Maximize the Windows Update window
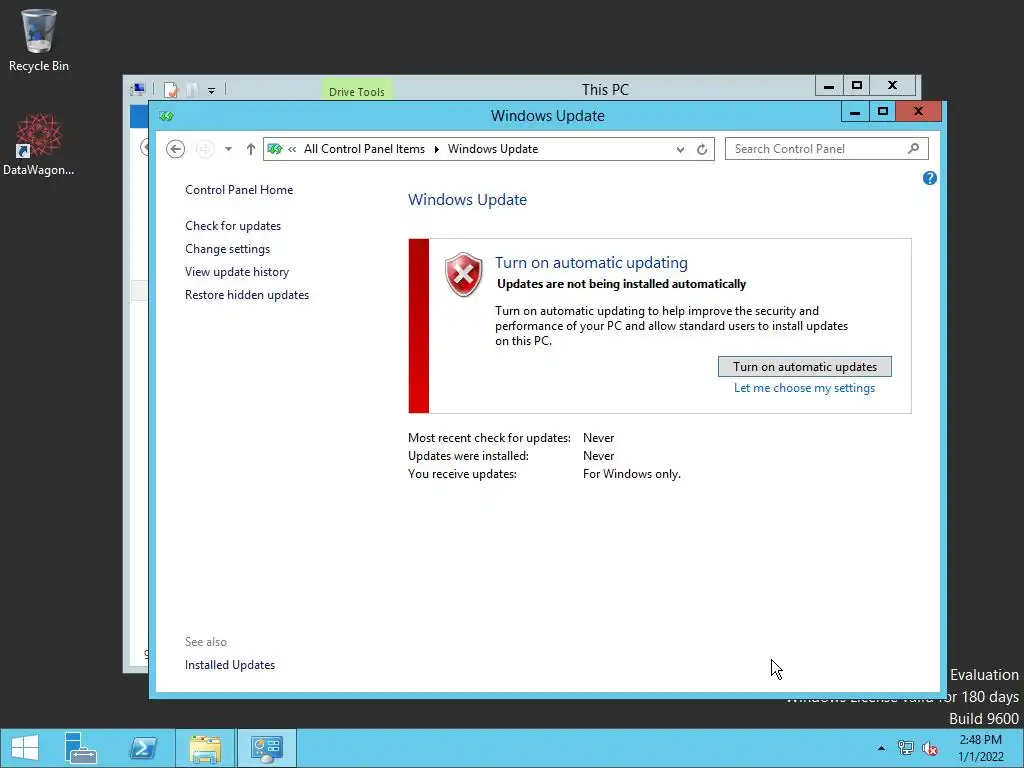The height and width of the screenshot is (768, 1024). pyautogui.click(x=882, y=112)
